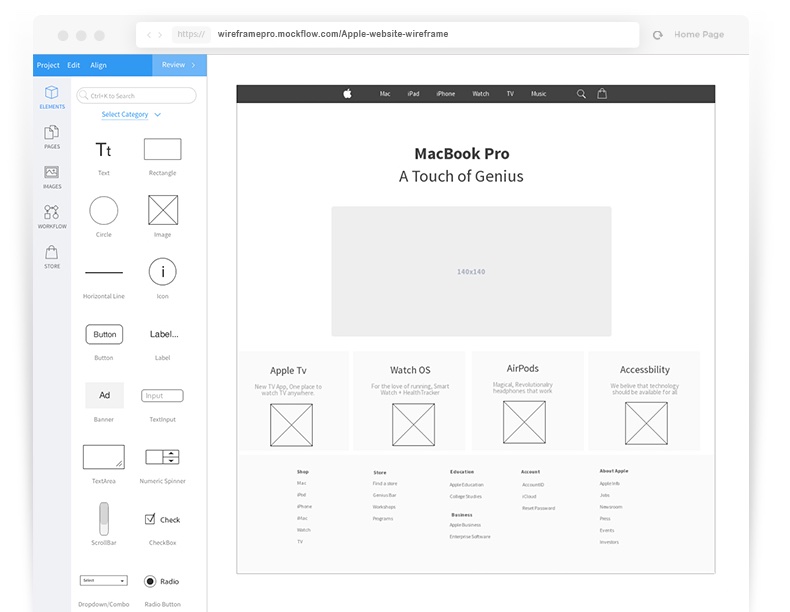The image size is (790, 612).
Task: Open the Project menu
Action: click(48, 65)
